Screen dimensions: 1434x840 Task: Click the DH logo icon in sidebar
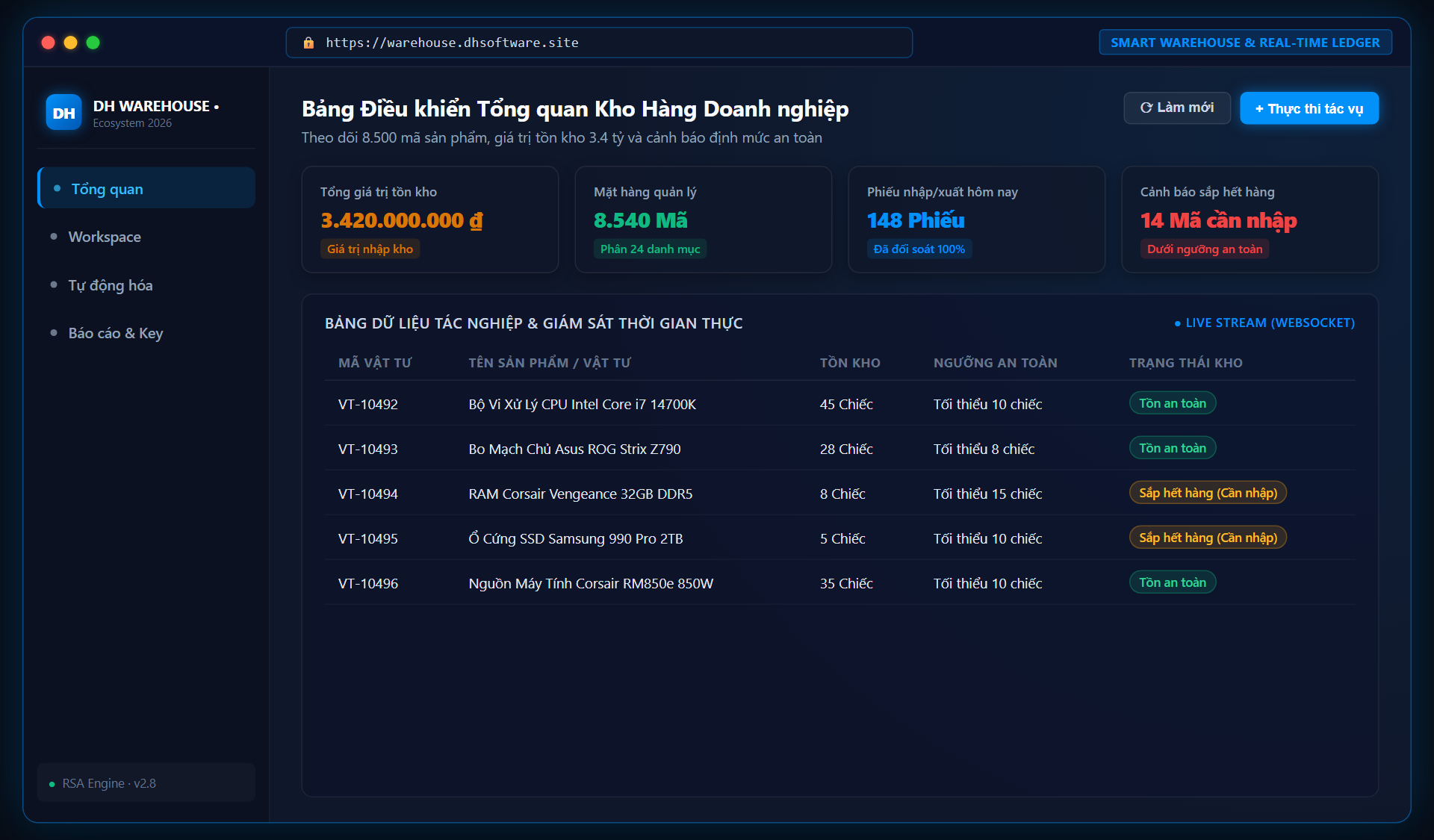coord(63,113)
